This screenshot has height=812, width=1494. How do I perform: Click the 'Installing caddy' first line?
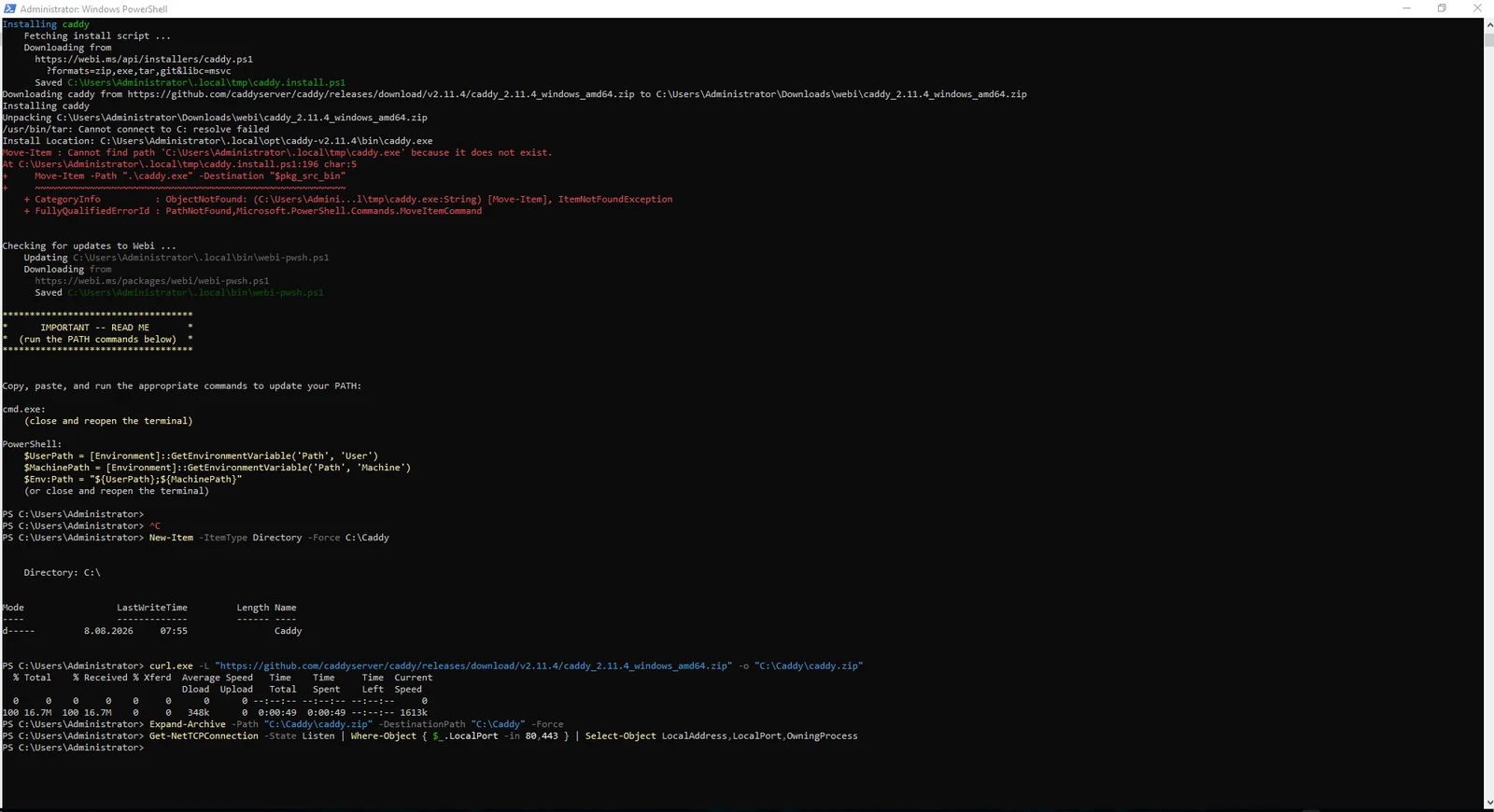click(46, 24)
